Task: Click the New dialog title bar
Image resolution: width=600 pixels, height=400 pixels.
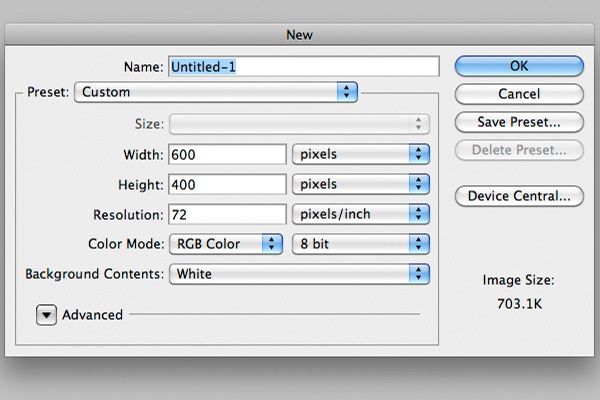Action: [x=299, y=35]
